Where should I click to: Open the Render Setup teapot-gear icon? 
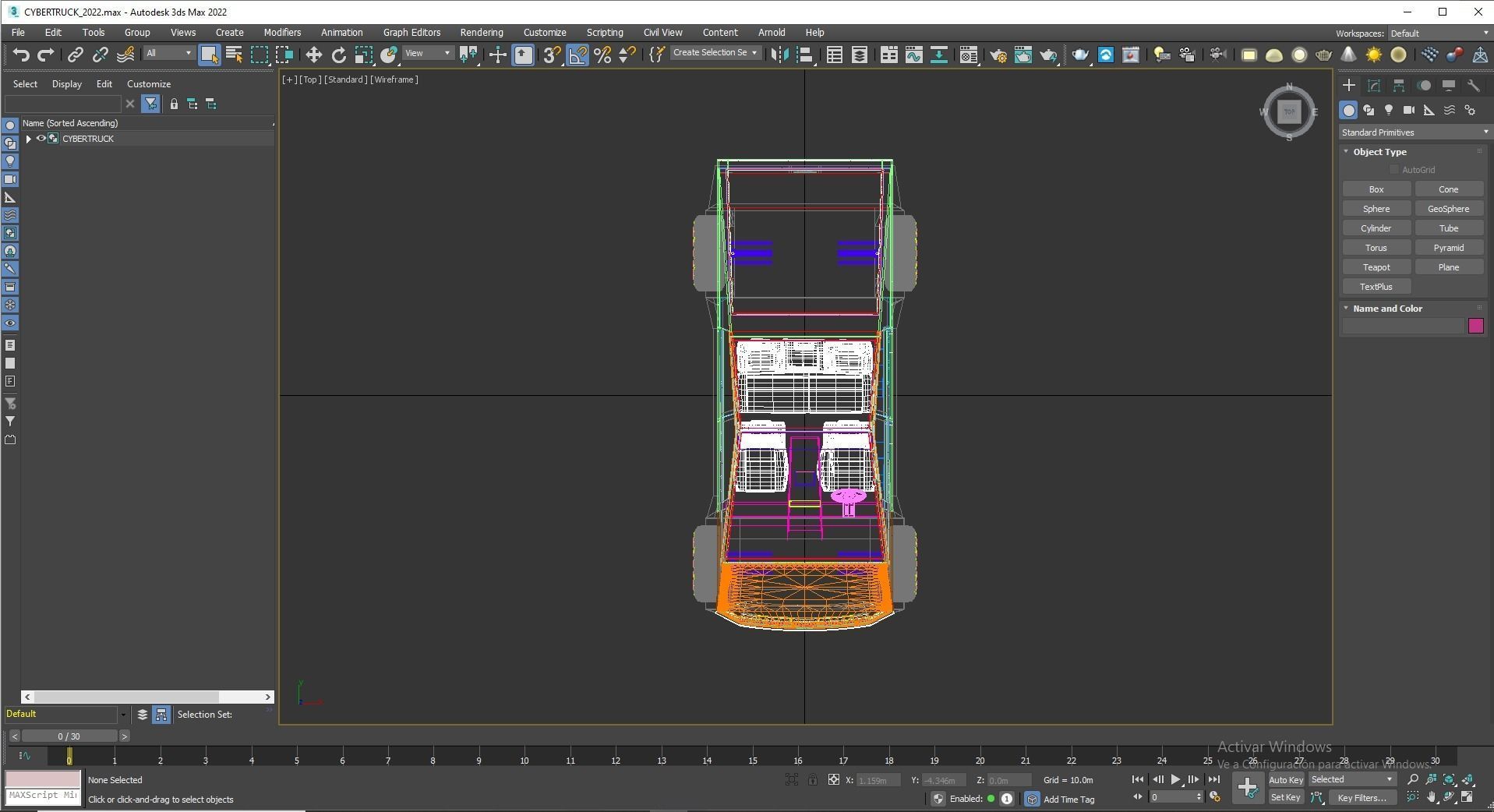tap(998, 55)
